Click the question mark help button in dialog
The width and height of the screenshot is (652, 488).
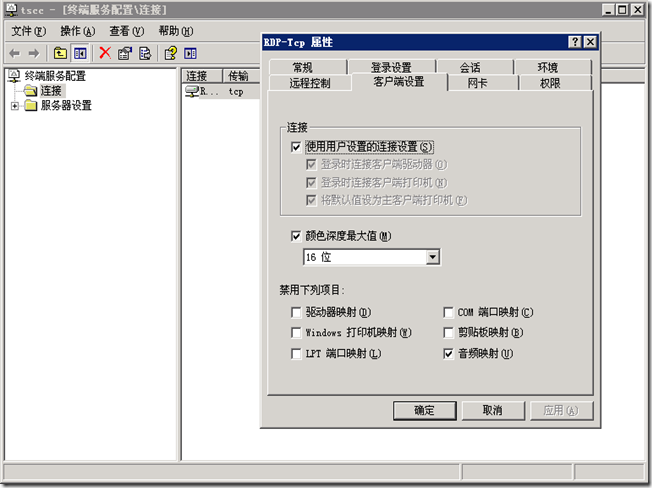pos(575,42)
